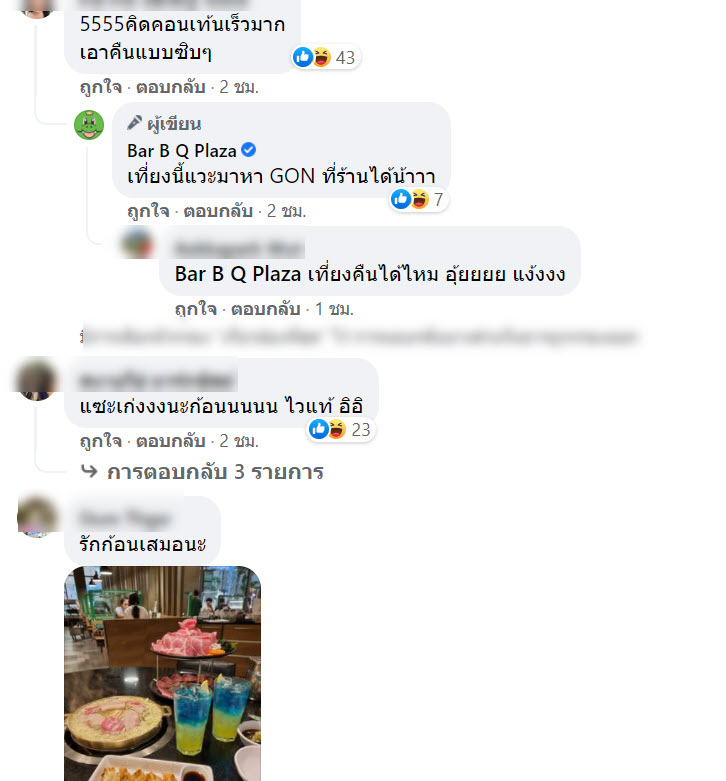
Task: Like the 5555คิดคอนเท้นเร็วมาก comment via ถูกใจ
Action: click(101, 87)
